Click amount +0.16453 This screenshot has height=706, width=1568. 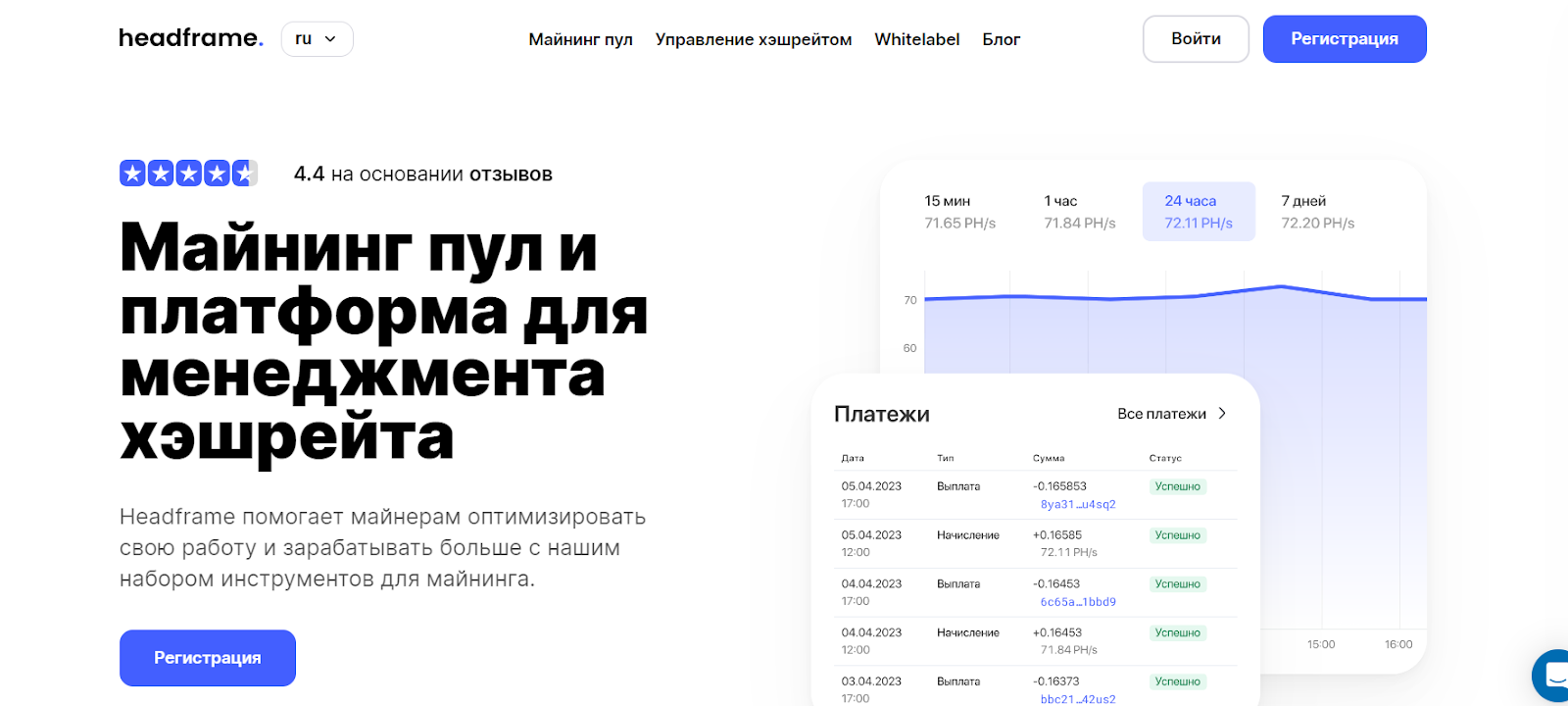[1056, 632]
